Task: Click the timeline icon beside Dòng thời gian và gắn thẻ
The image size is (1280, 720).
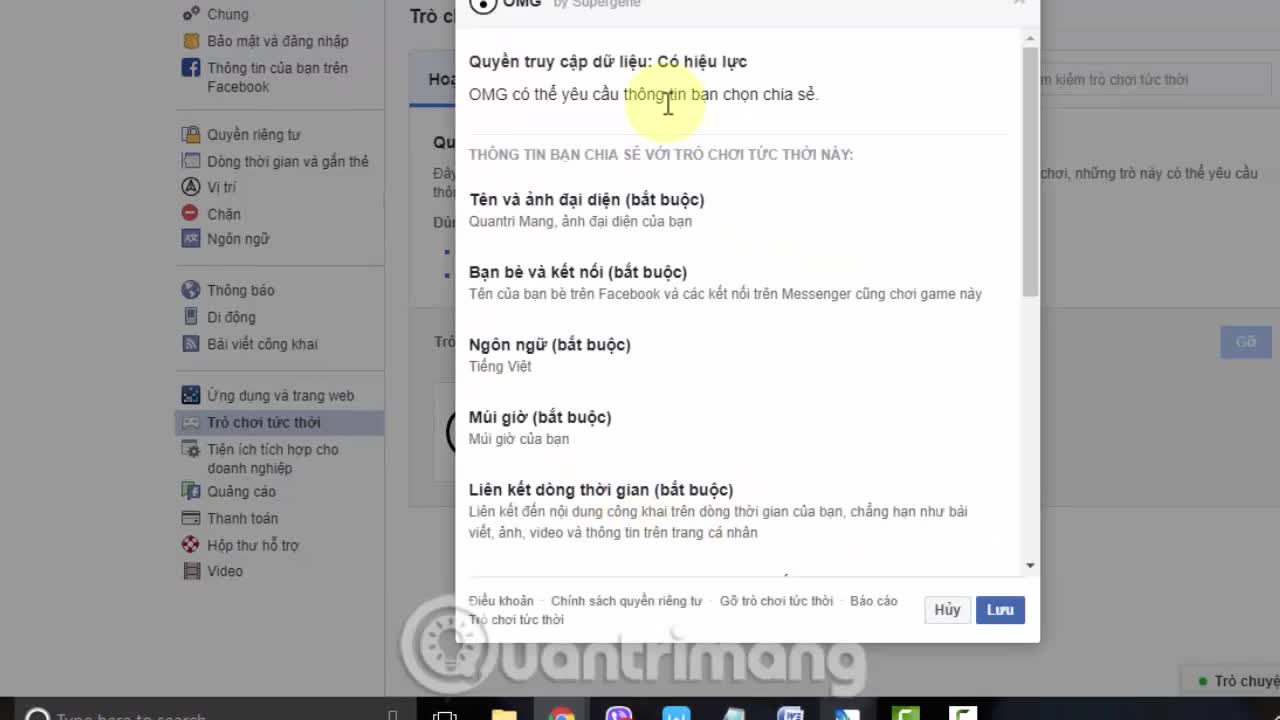Action: pos(190,161)
